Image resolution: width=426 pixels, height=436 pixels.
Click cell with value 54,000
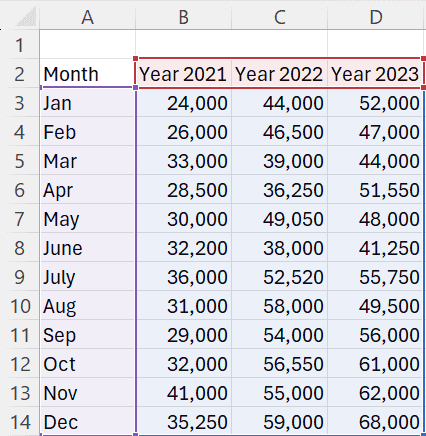click(279, 335)
